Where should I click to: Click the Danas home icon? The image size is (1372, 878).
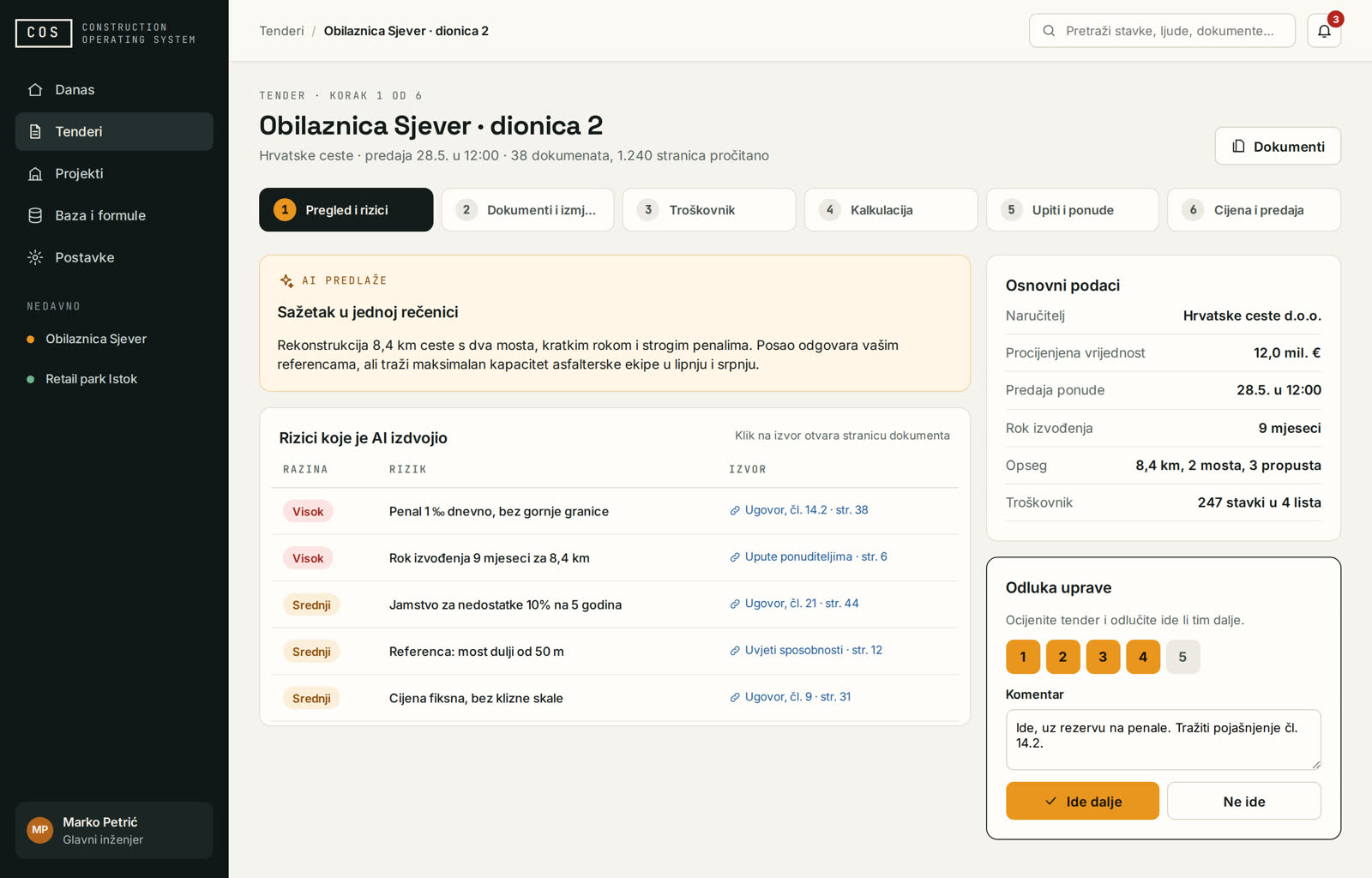pos(35,89)
